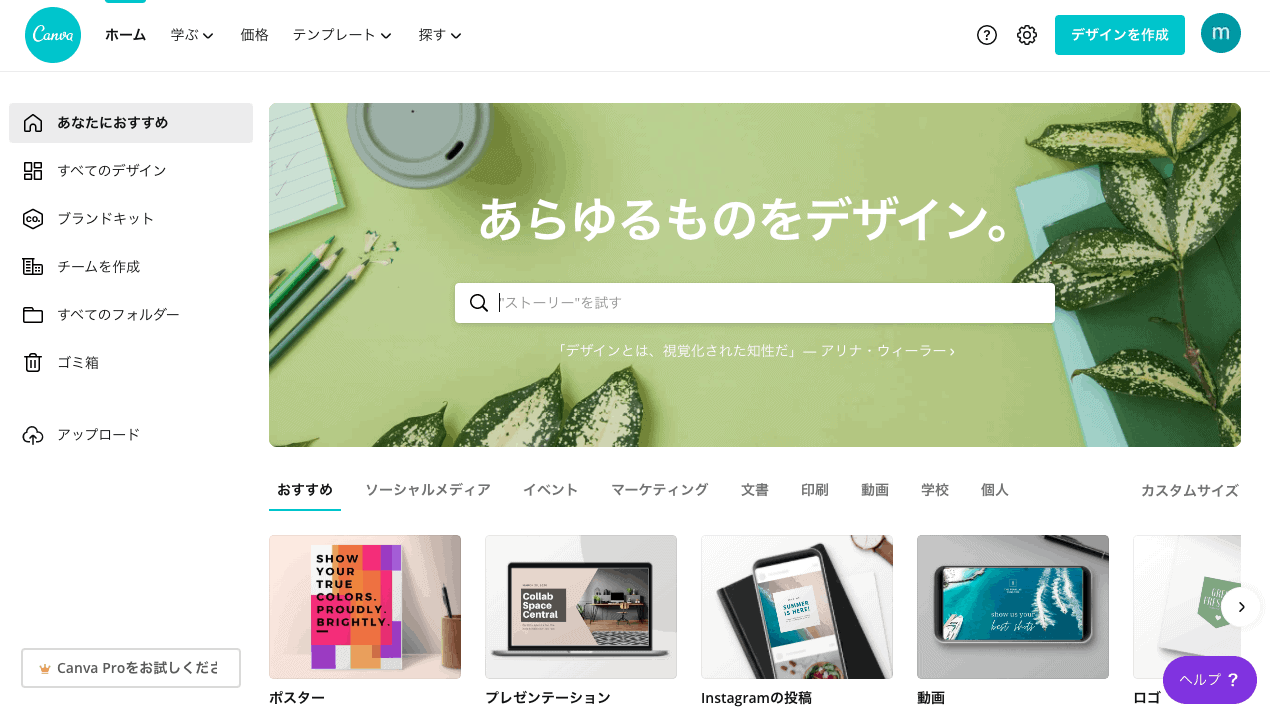Viewport: 1270px width, 716px height.
Task: Click the チームを作成 building icon
Action: tap(33, 267)
